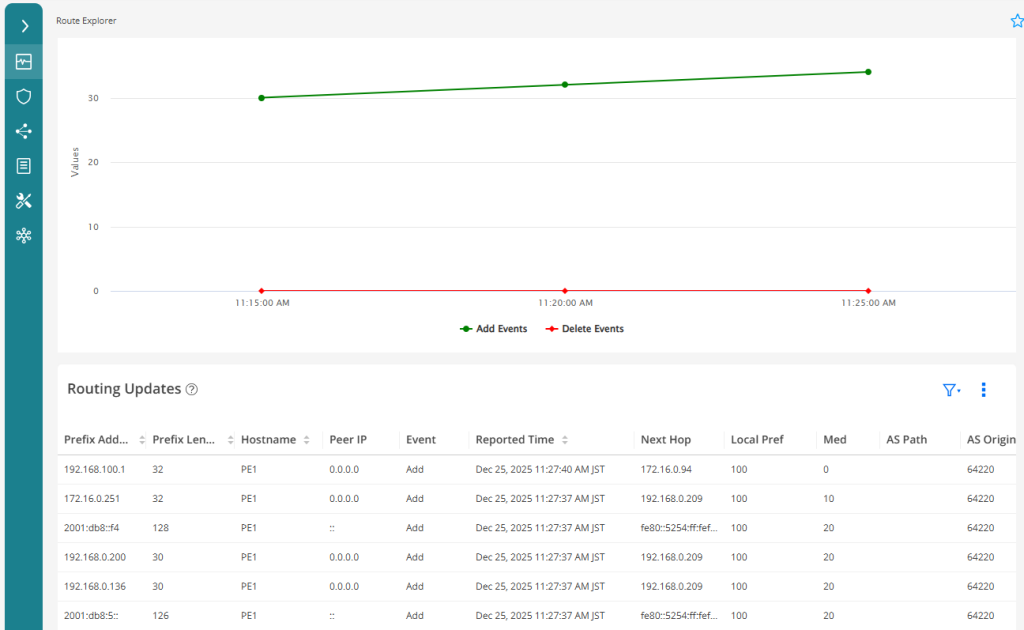Sort by the Prefix Address column header

coord(98,440)
